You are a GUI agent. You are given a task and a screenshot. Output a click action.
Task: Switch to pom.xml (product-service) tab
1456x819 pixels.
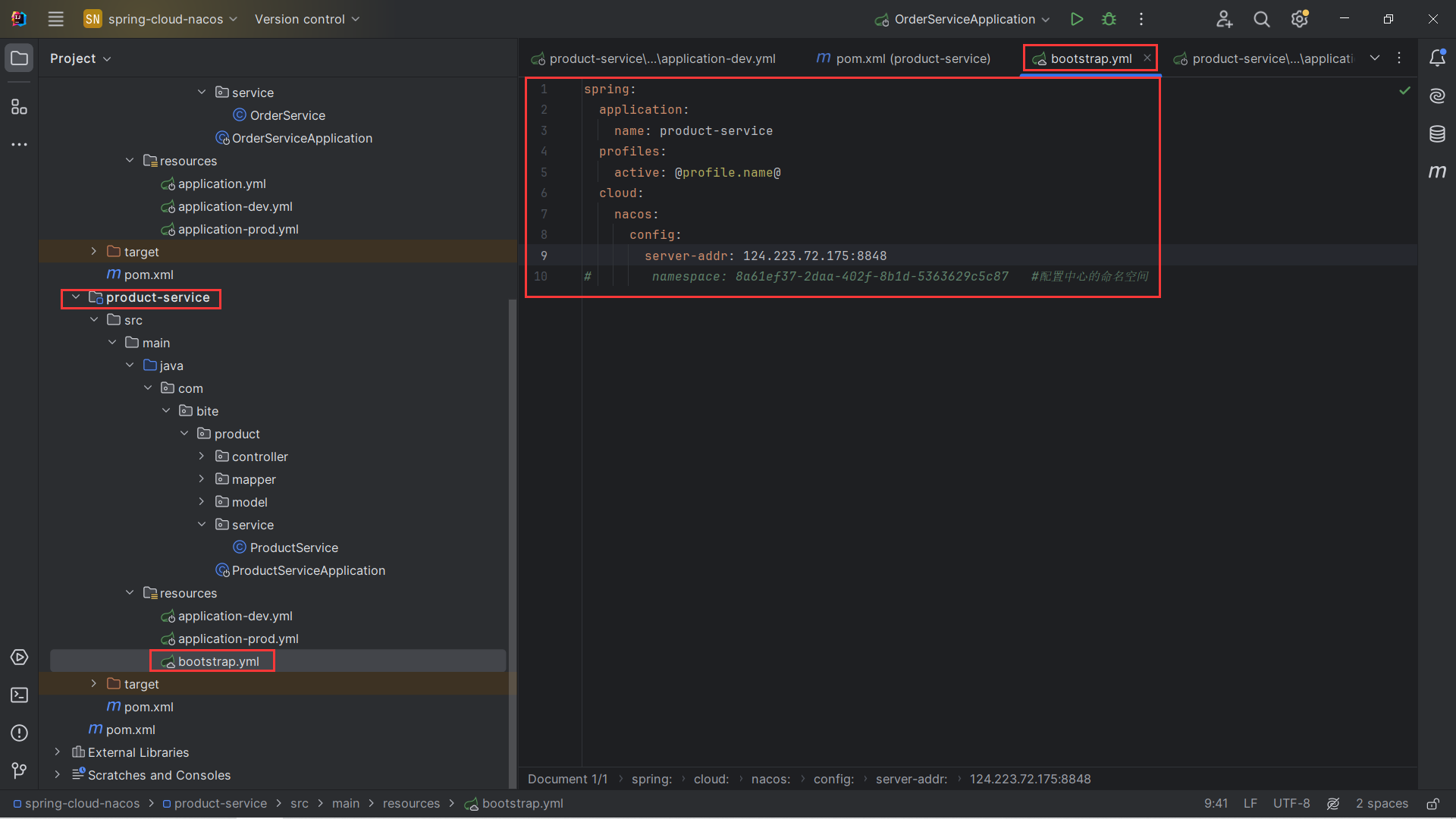903,58
